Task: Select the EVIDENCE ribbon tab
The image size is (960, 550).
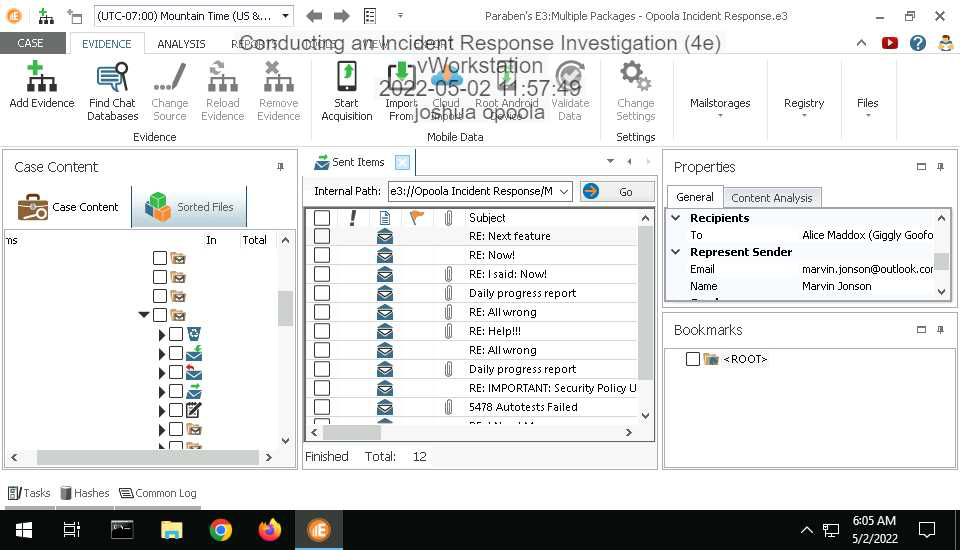Action: tap(107, 43)
